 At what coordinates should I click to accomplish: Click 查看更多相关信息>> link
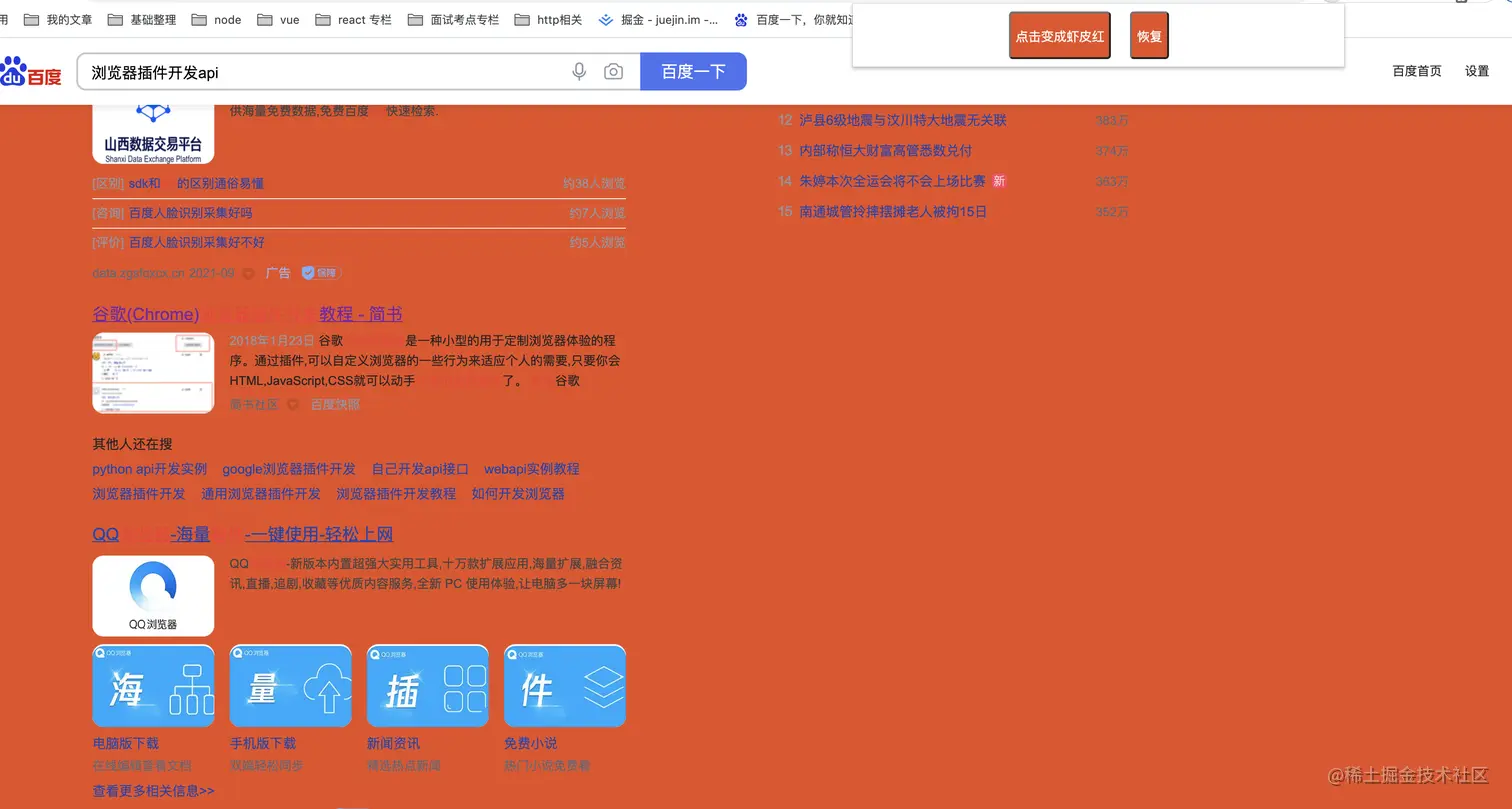click(153, 791)
